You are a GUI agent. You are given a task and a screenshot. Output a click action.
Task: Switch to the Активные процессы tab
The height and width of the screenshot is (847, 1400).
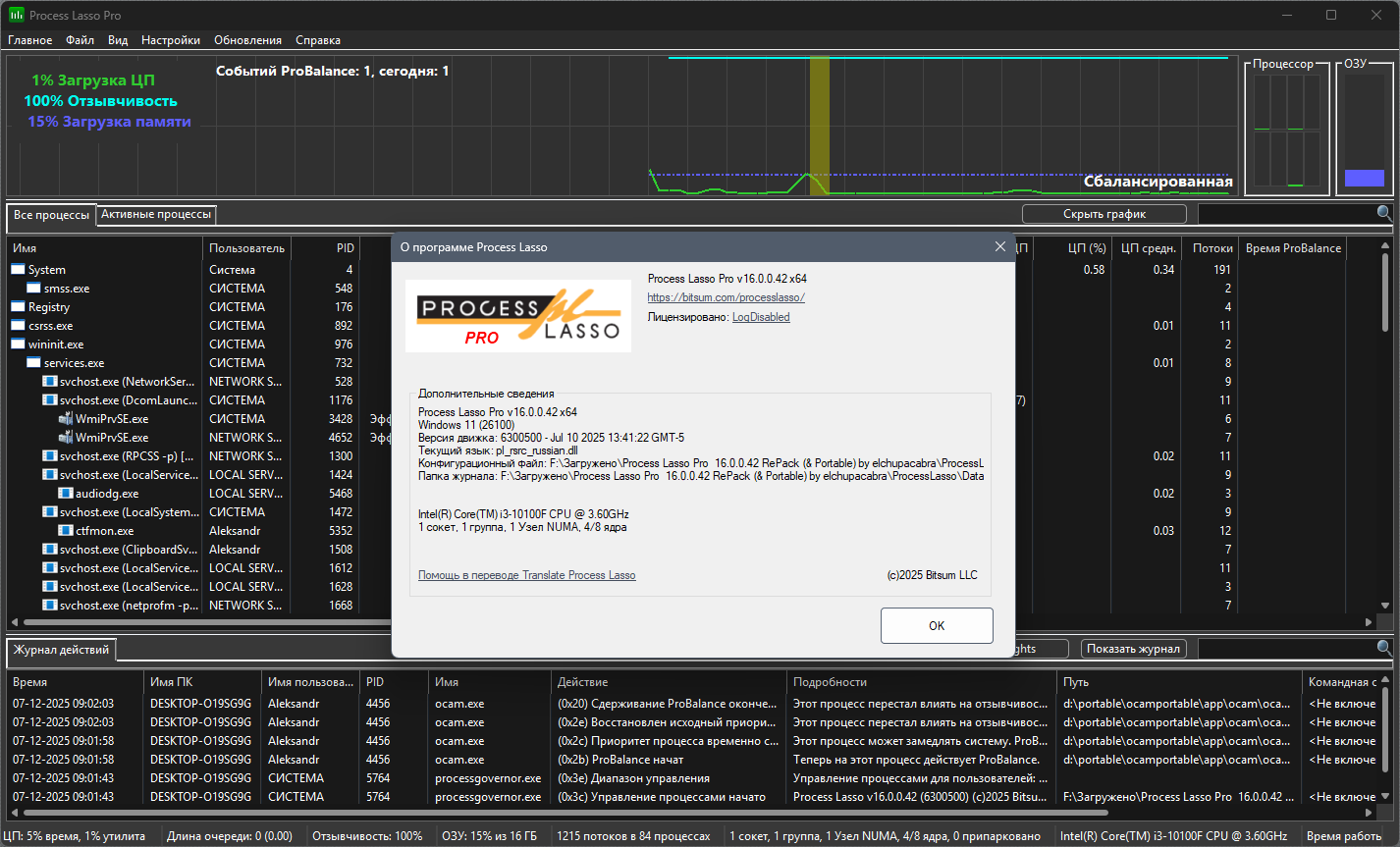pyautogui.click(x=155, y=214)
